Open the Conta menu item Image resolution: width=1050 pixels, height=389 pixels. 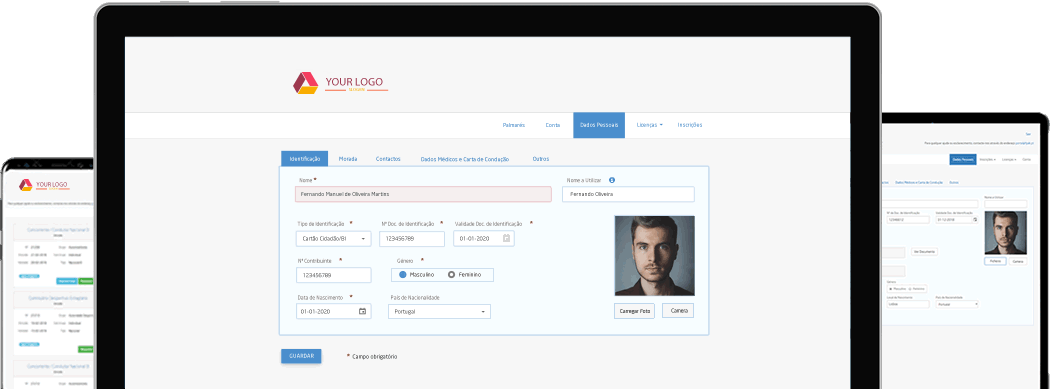(553, 125)
